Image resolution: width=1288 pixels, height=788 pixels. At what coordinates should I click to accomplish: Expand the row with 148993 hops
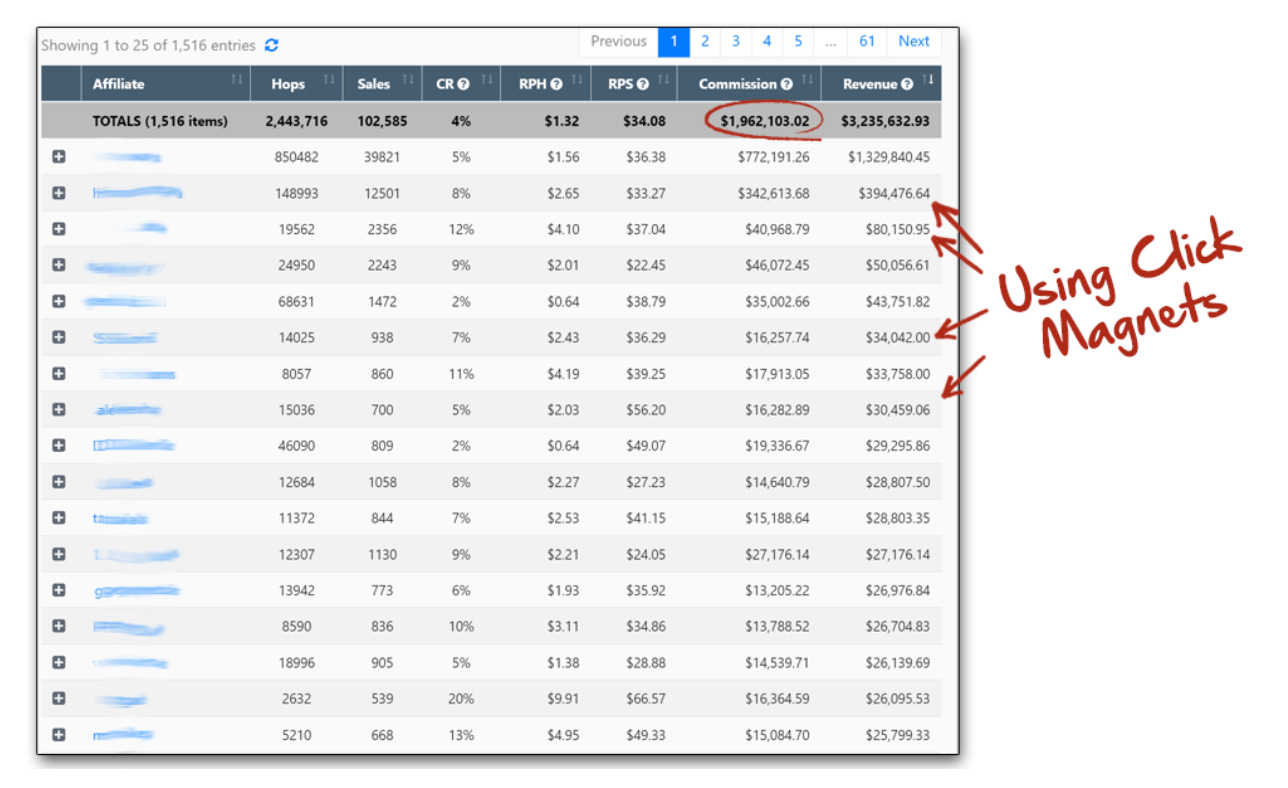59,193
